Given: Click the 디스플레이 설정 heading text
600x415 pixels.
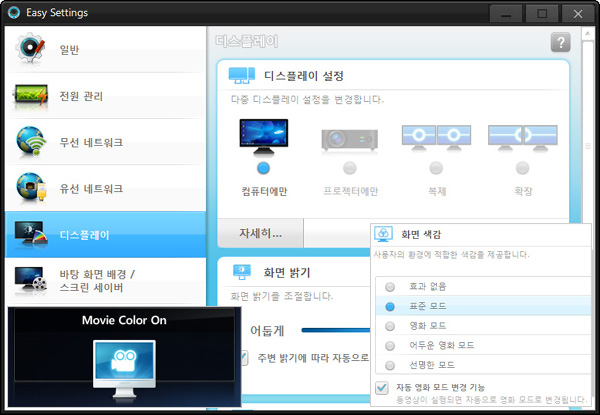Looking at the screenshot, I should click(x=304, y=76).
